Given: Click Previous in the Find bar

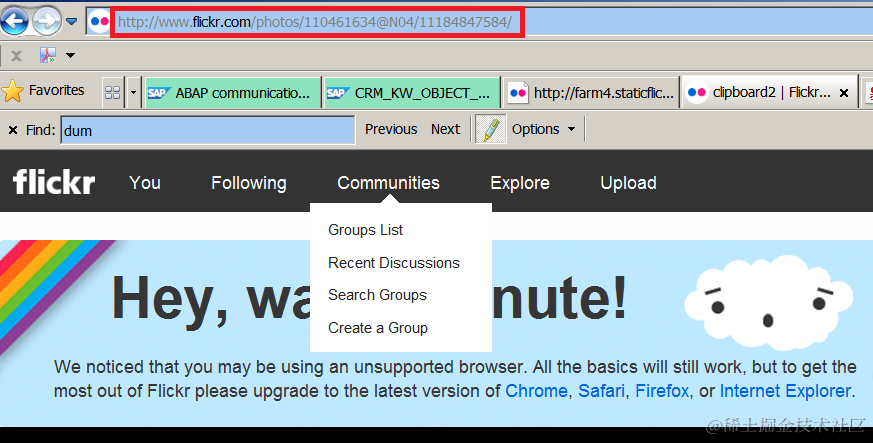Looking at the screenshot, I should point(391,129).
